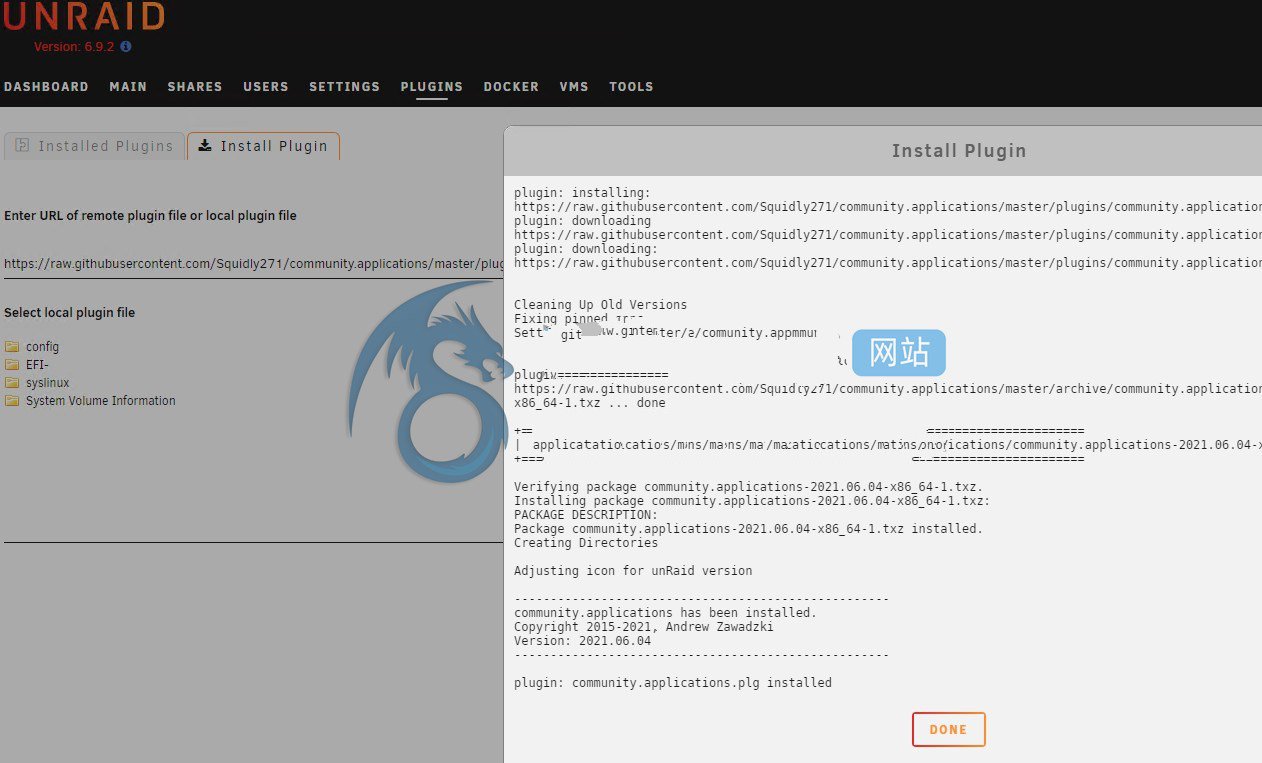This screenshot has height=763, width=1262.
Task: Click the Done button
Action: pos(948,730)
